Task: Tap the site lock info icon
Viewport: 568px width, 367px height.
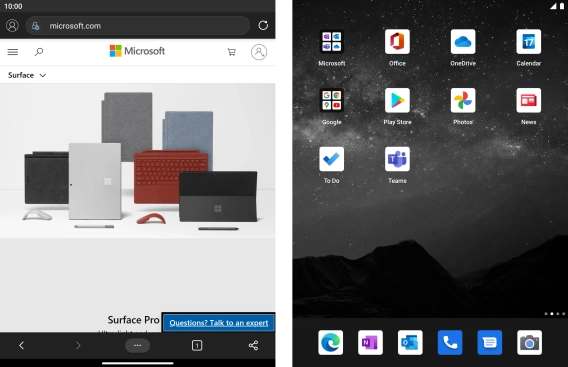Action: [x=35, y=26]
